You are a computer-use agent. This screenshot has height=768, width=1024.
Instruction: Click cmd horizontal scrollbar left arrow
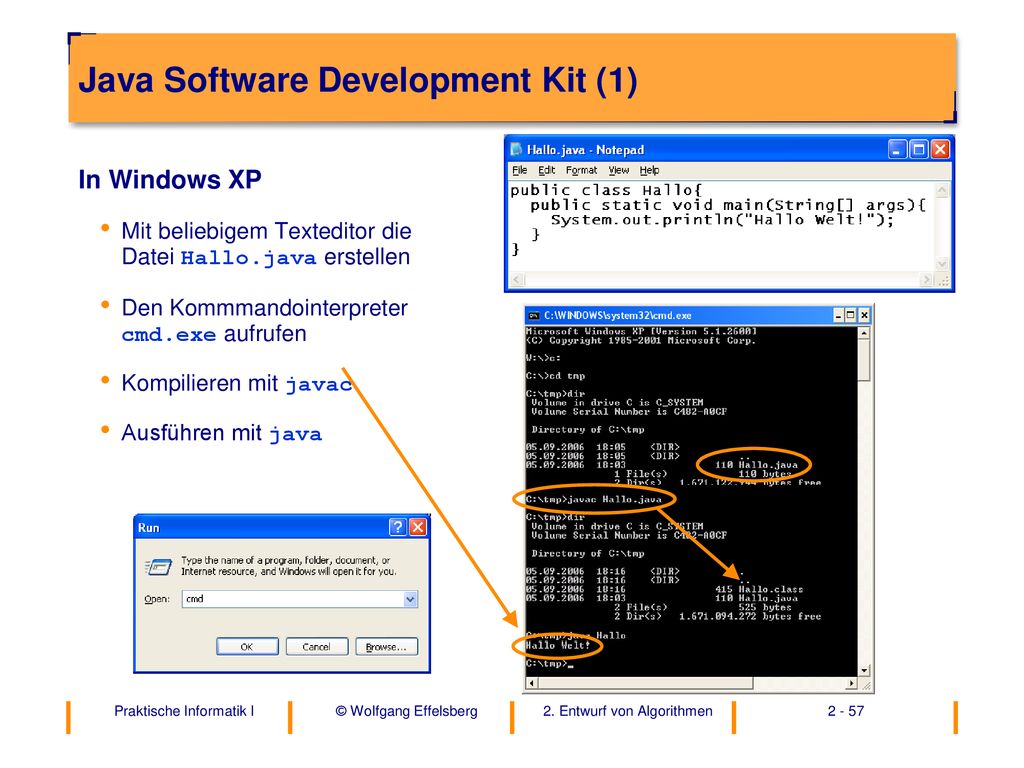click(532, 684)
